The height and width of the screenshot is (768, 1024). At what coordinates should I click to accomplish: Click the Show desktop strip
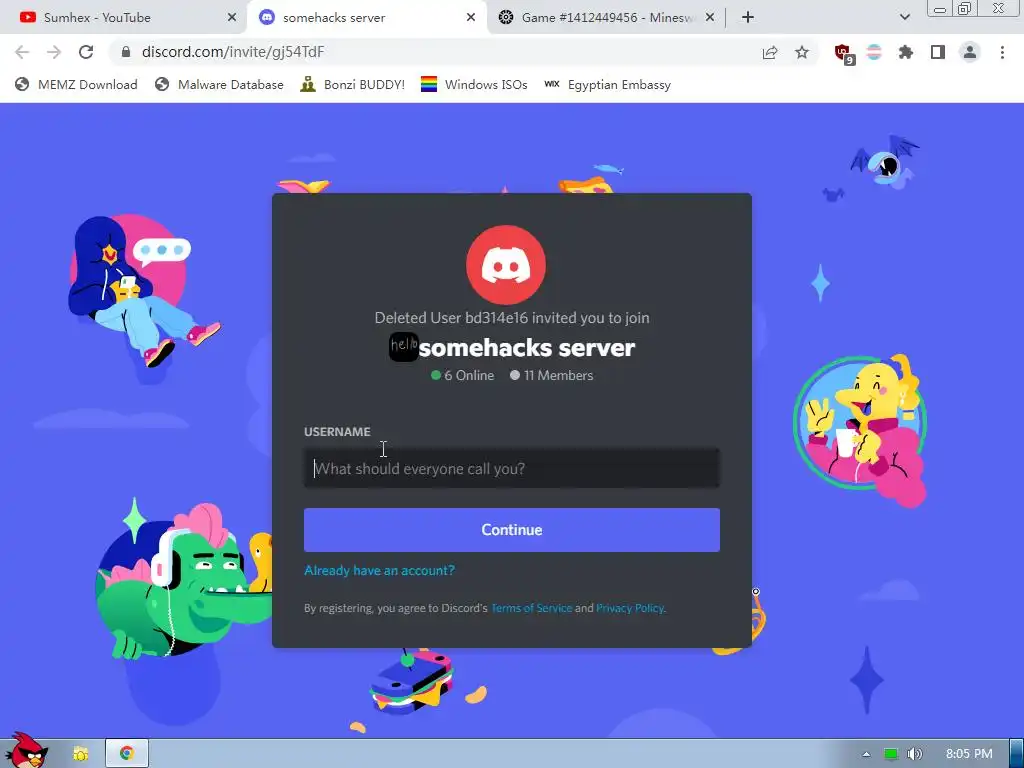[x=1016, y=754]
